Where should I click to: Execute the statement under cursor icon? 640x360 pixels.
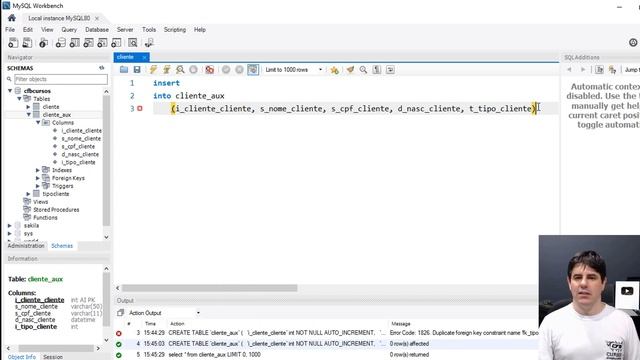coord(167,70)
